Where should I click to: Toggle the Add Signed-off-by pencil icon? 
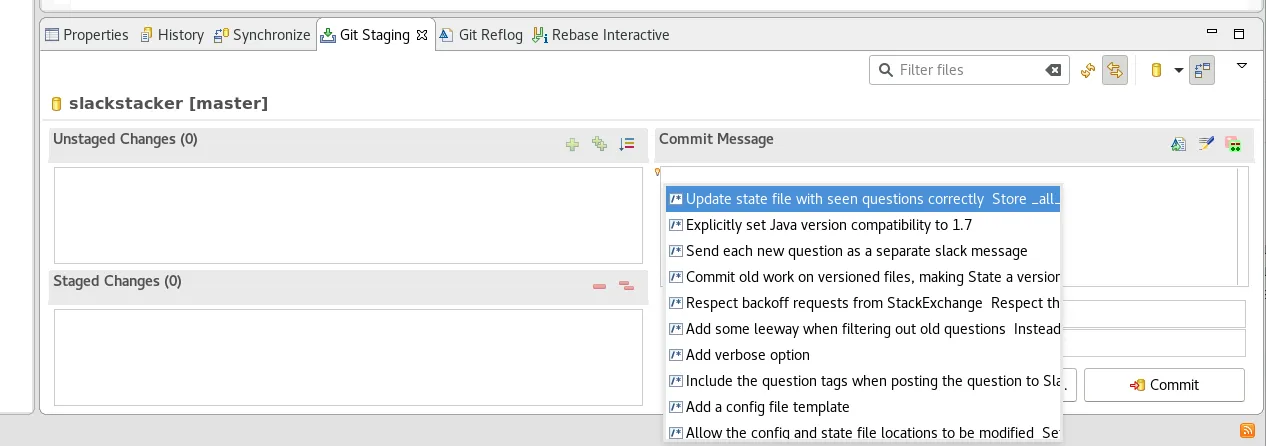1206,144
